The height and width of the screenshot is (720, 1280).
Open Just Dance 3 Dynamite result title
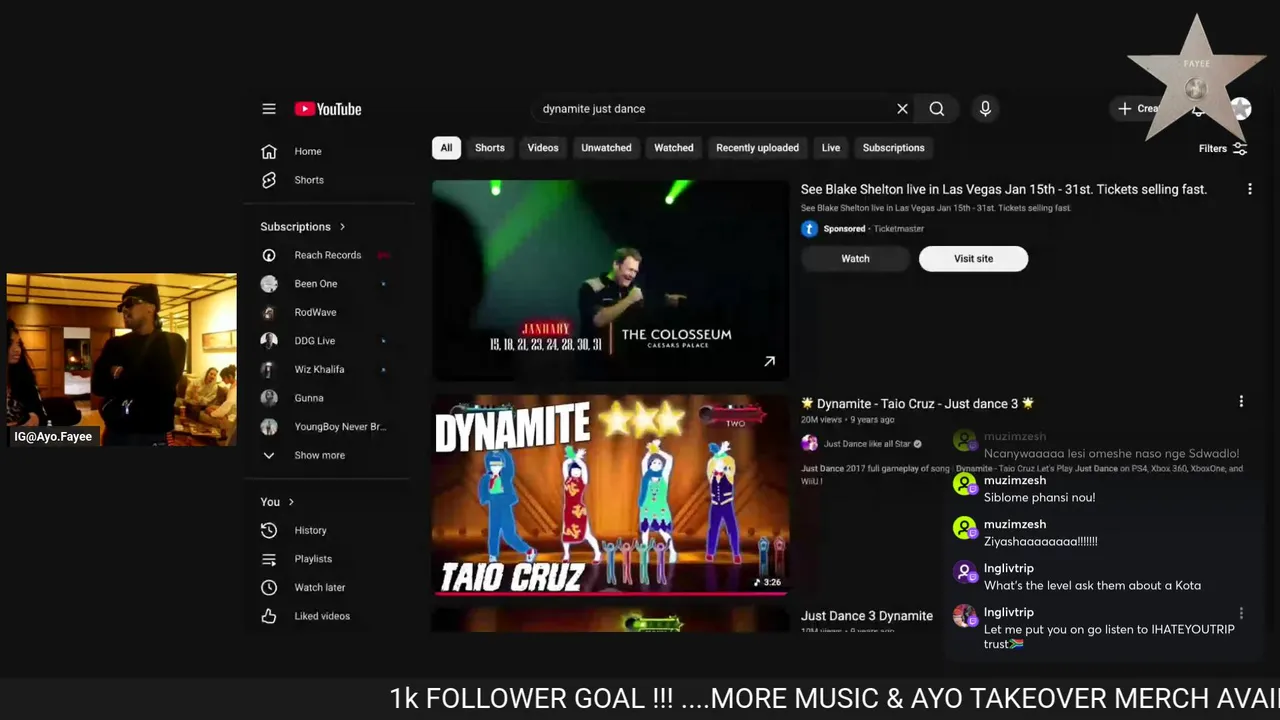click(x=867, y=616)
